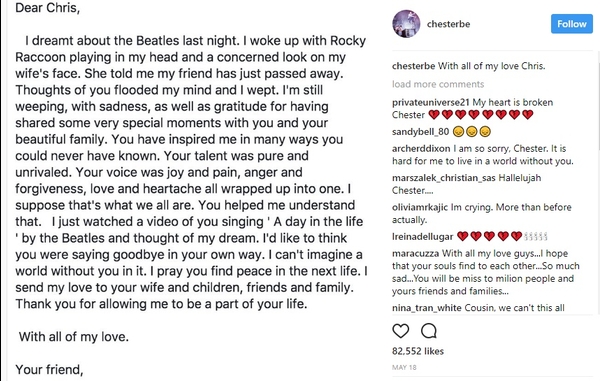Click the Dear Chris letter image
The image size is (600, 381).
coord(191,190)
